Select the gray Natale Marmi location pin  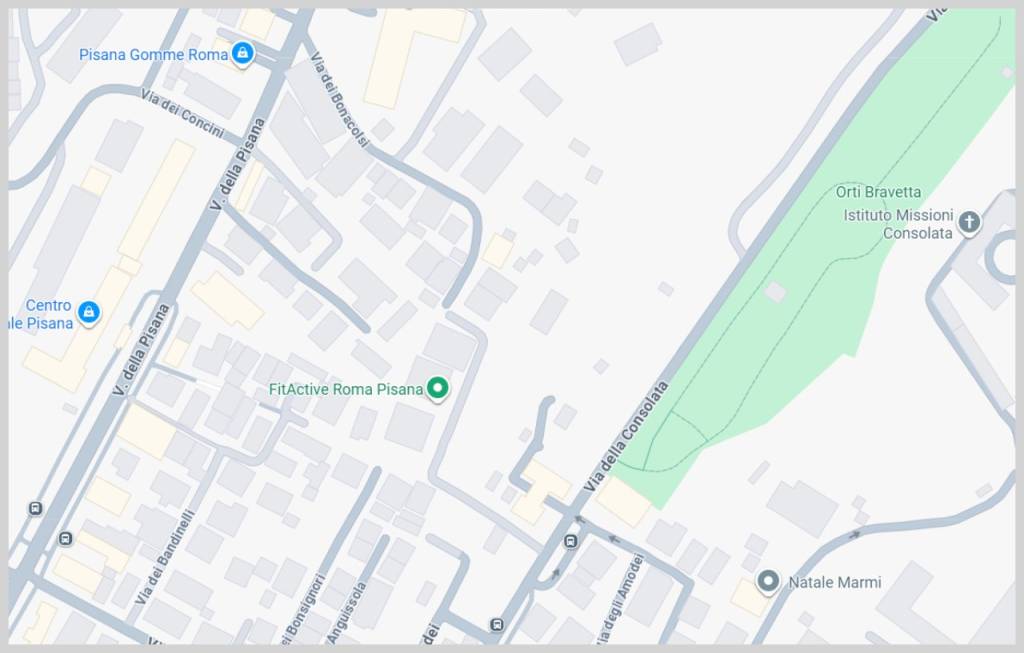(768, 581)
